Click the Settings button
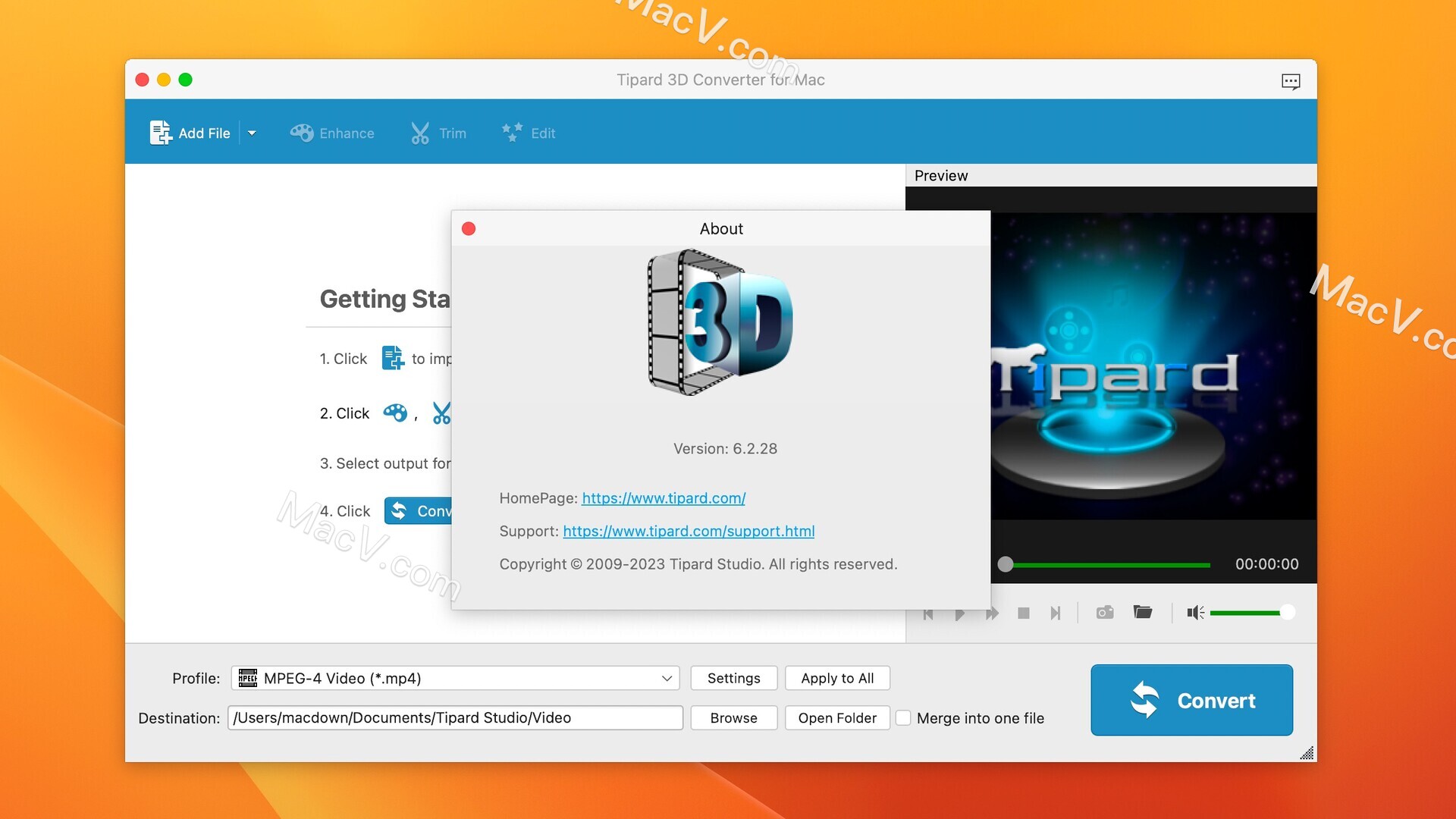The height and width of the screenshot is (819, 1456). pyautogui.click(x=733, y=678)
